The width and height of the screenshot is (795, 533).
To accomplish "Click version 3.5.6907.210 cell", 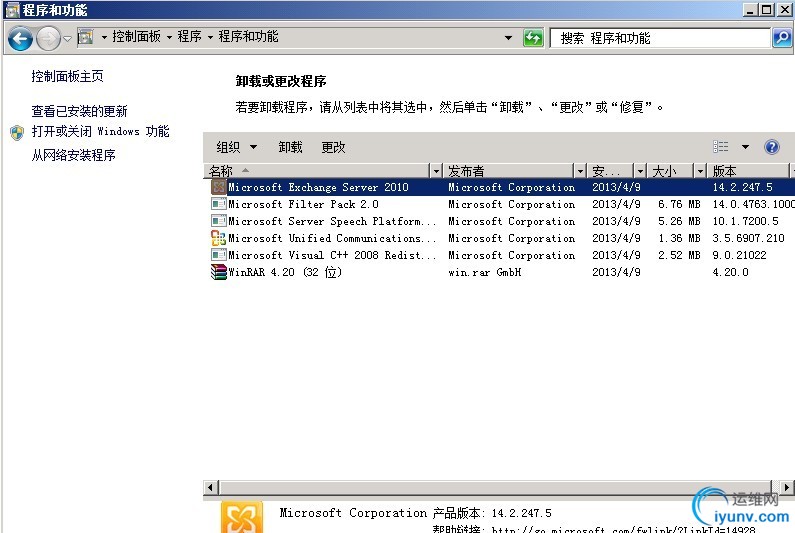I will (x=748, y=238).
